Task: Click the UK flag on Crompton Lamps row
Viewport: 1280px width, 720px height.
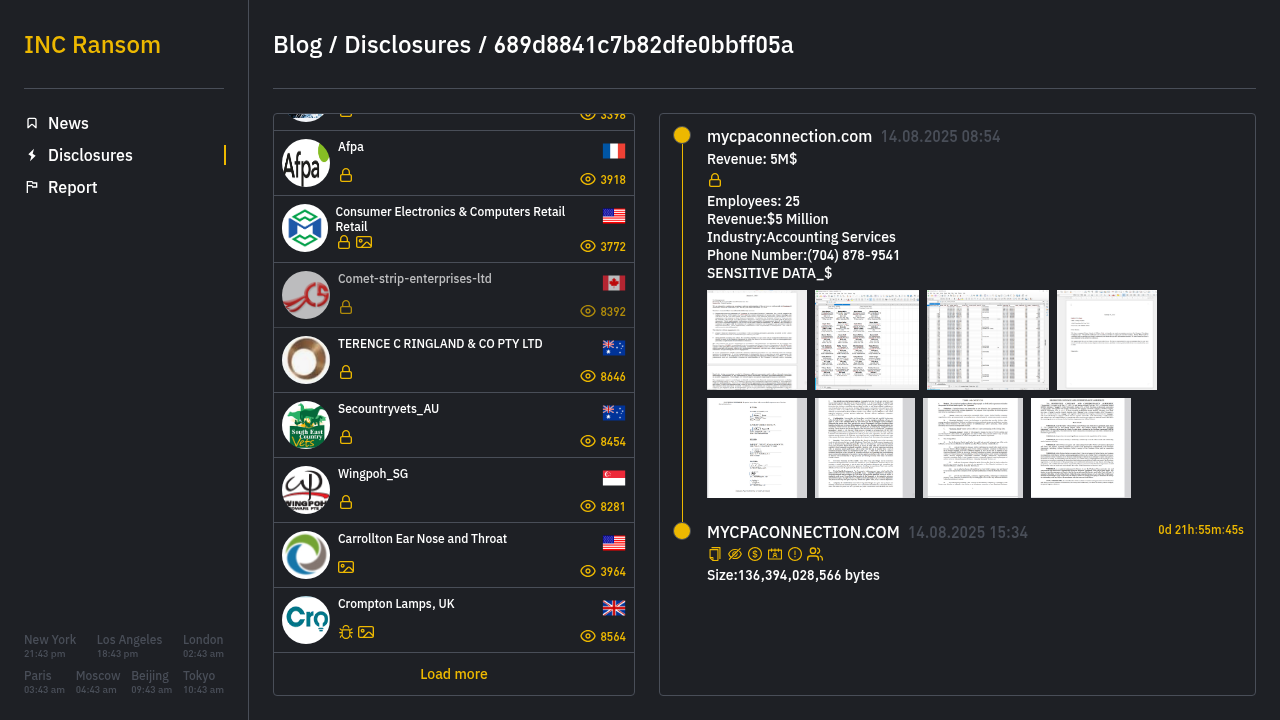Action: point(614,608)
